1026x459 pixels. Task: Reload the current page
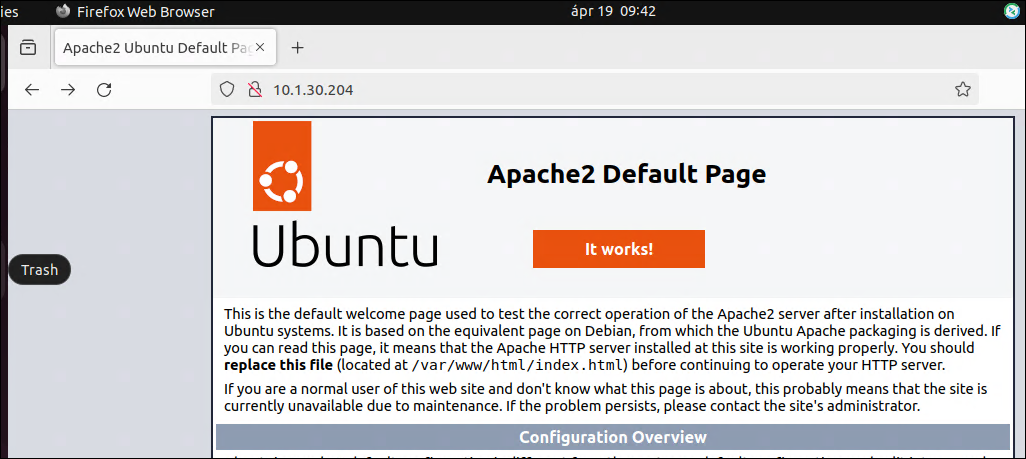click(x=104, y=90)
